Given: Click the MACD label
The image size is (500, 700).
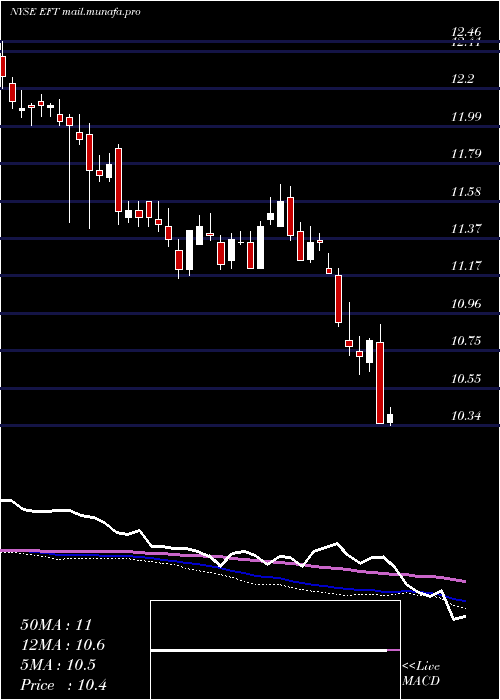Looking at the screenshot, I should 420,682.
